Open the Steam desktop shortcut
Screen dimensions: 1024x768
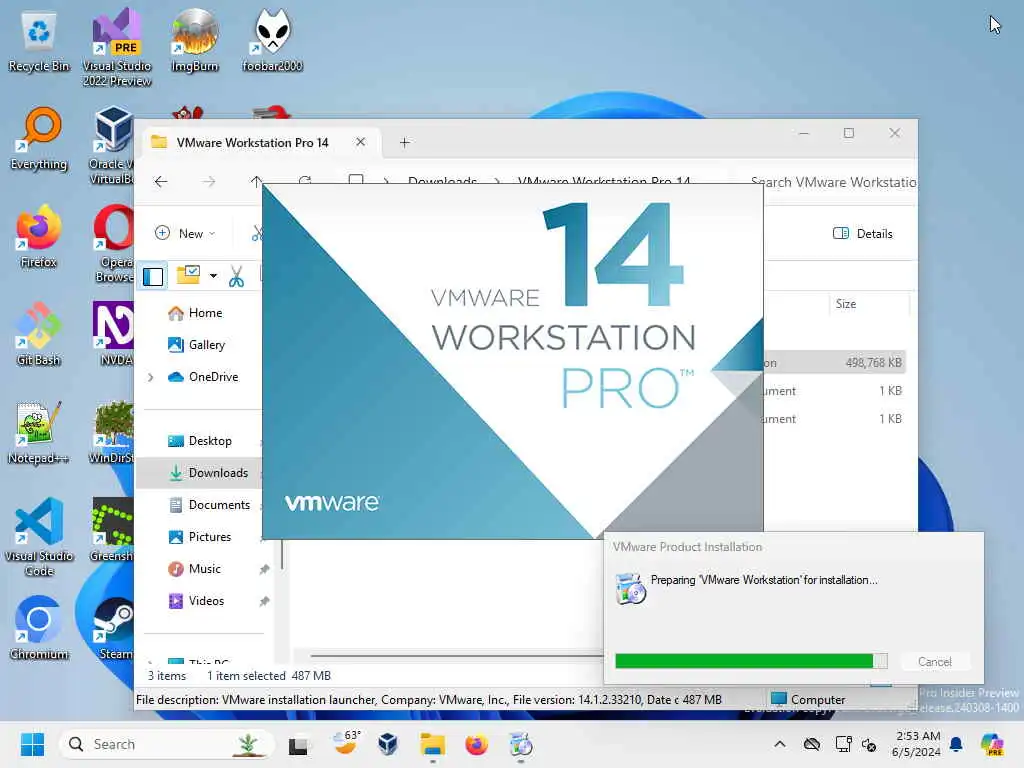[115, 628]
